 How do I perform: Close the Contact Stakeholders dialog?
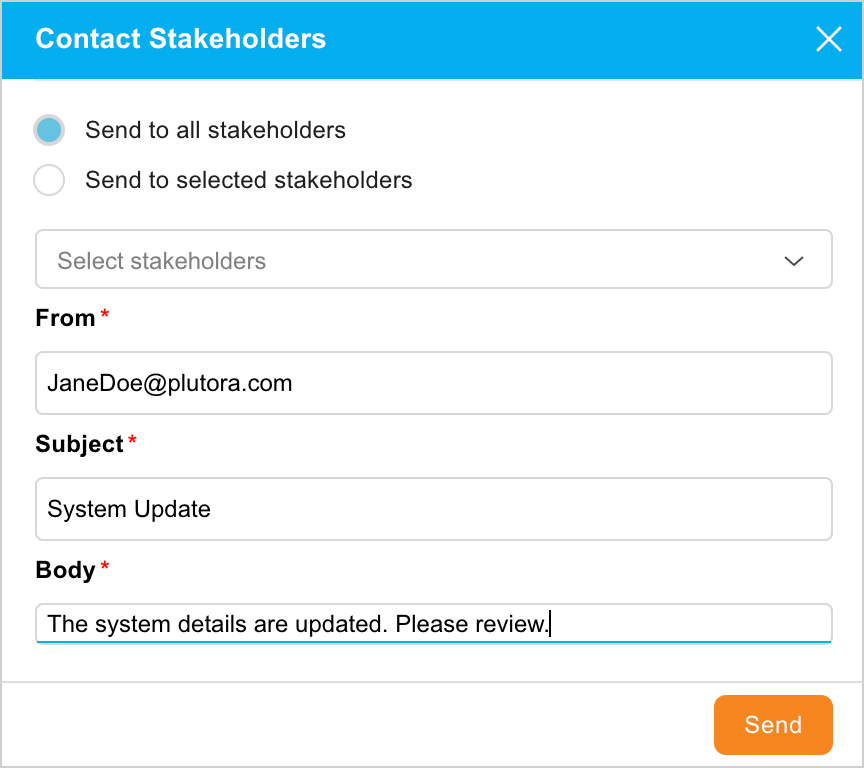pos(828,39)
